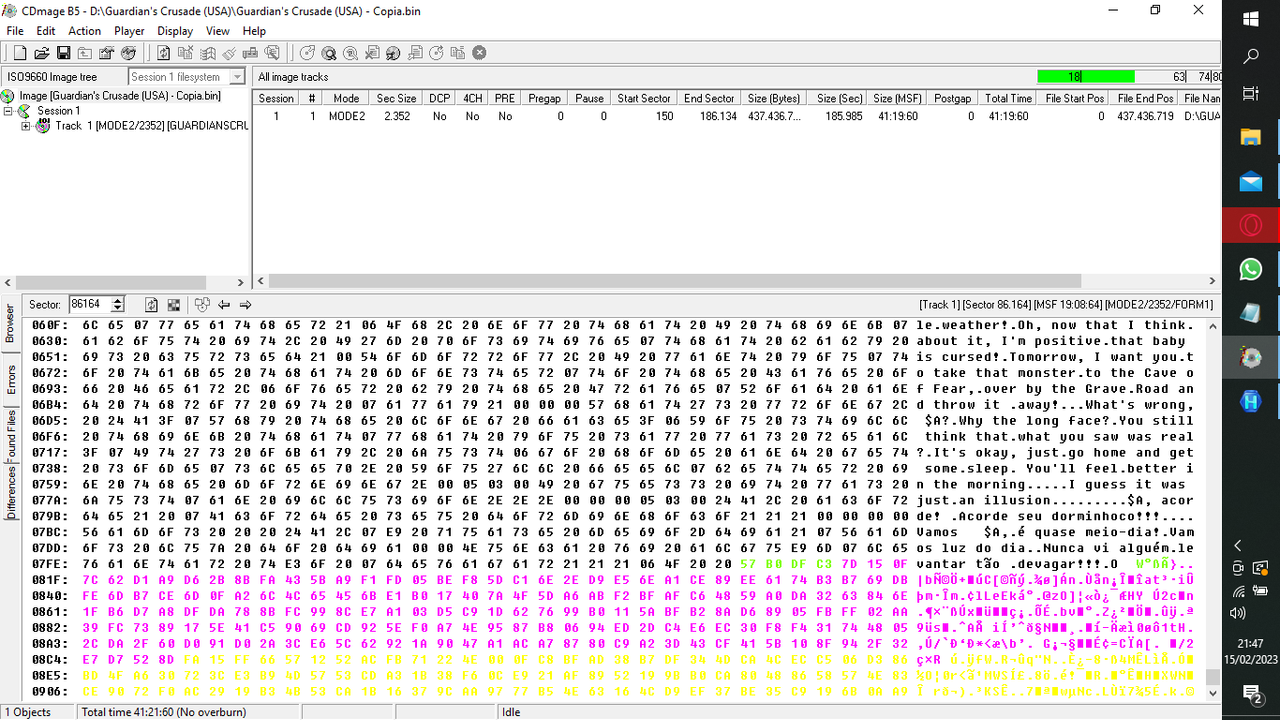Click the stacked pages toolbar icon

(207, 53)
